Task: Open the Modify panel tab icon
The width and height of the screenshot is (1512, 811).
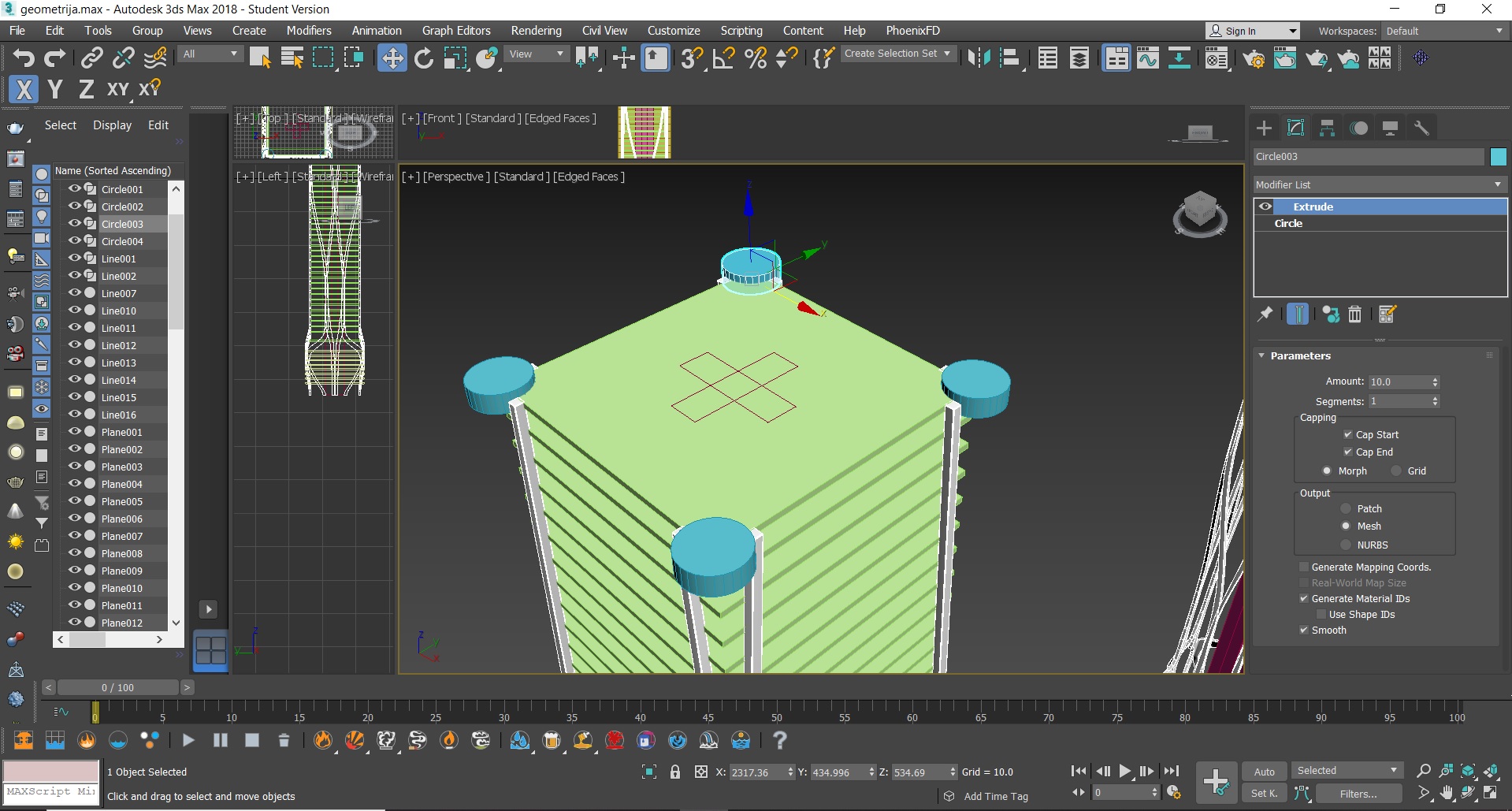Action: 1295,128
